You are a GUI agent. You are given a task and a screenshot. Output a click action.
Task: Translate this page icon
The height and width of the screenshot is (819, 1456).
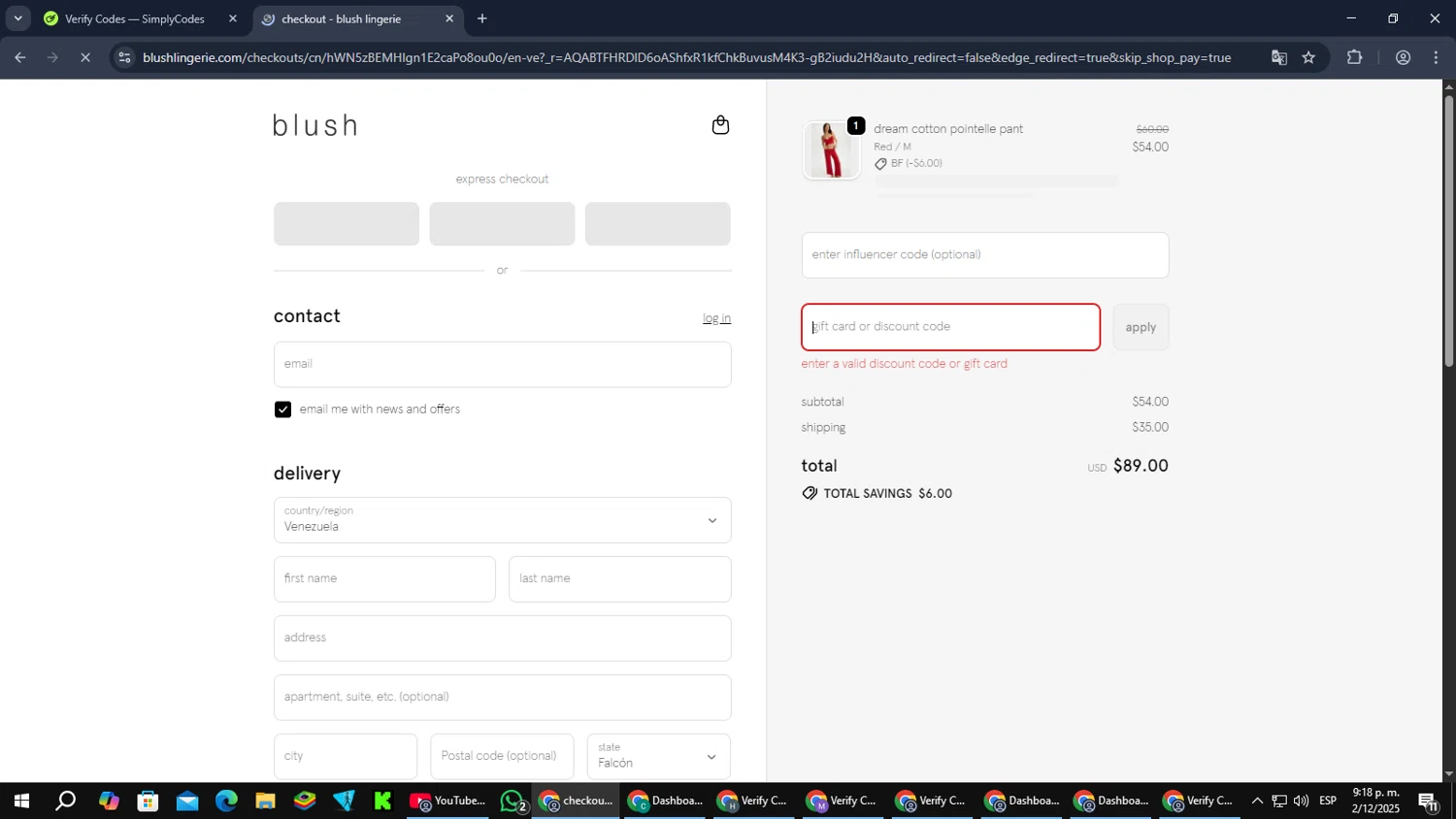click(1279, 58)
